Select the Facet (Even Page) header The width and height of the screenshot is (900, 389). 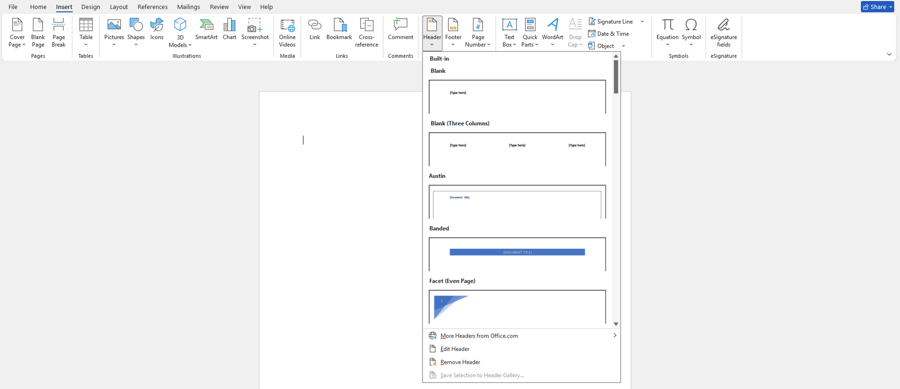pos(517,307)
